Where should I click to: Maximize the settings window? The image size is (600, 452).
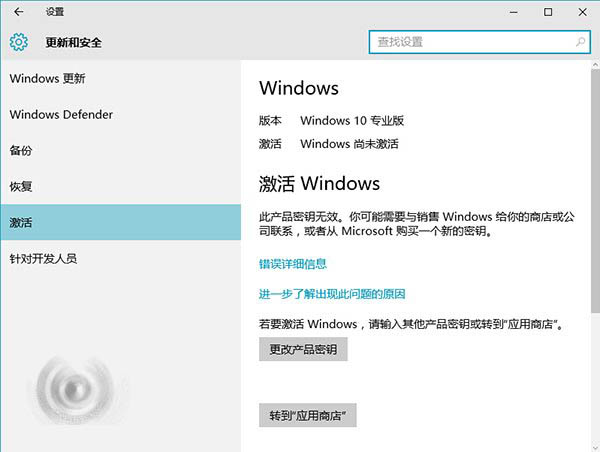[x=548, y=12]
